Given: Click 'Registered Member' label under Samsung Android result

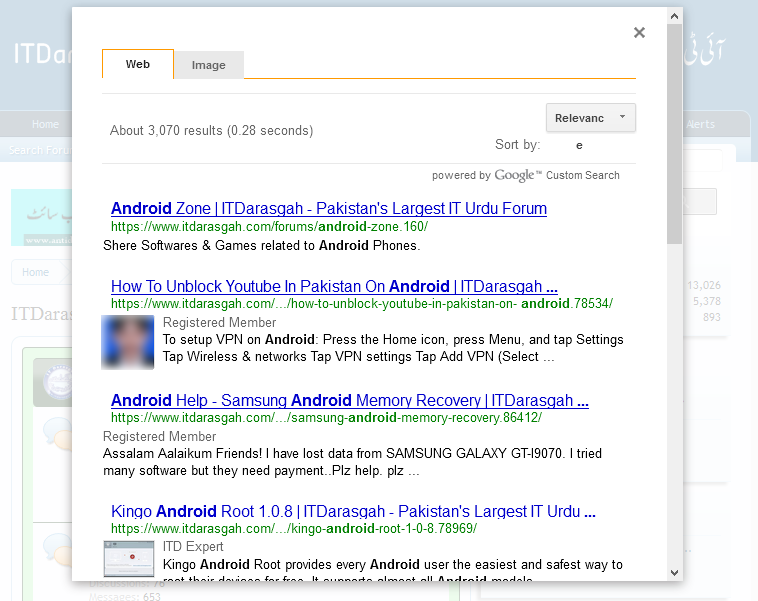Looking at the screenshot, I should 159,437.
